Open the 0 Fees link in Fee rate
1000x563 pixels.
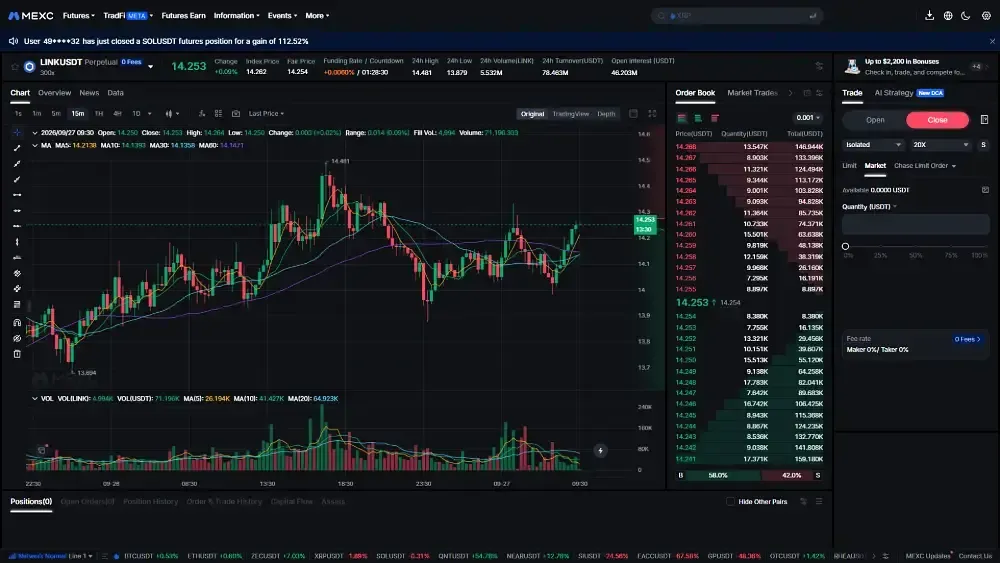pyautogui.click(x=967, y=339)
